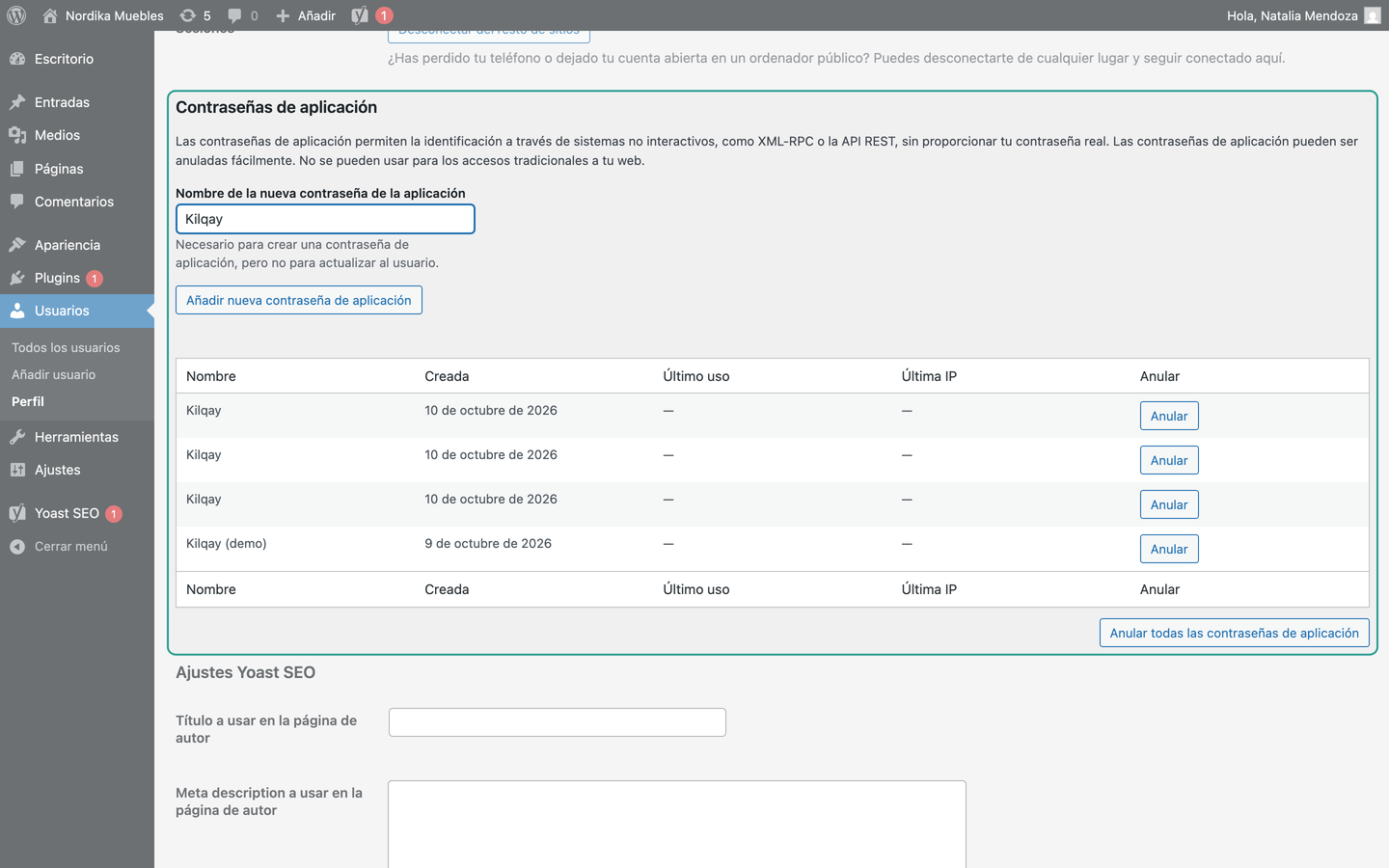1389x868 pixels.
Task: Open the Yoast icon in admin bar
Action: 360,15
